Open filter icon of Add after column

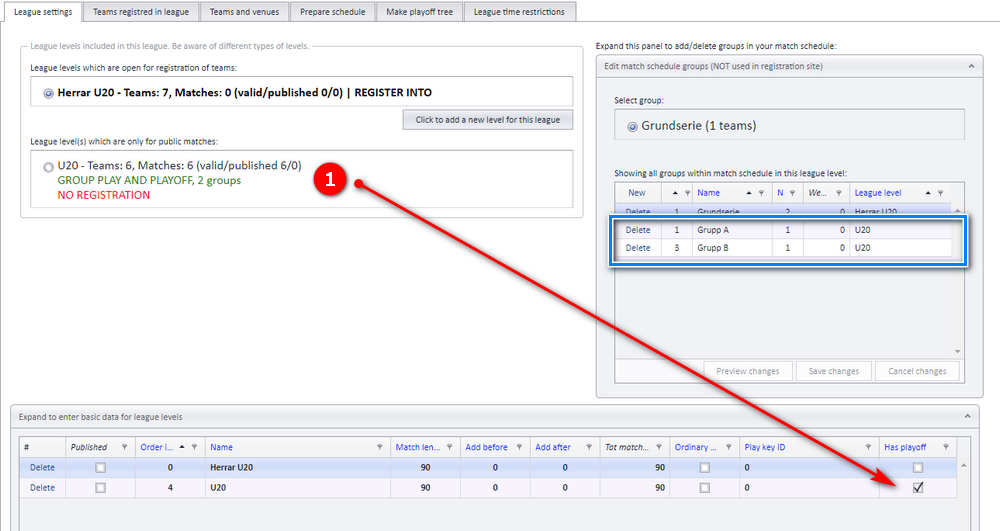589,447
